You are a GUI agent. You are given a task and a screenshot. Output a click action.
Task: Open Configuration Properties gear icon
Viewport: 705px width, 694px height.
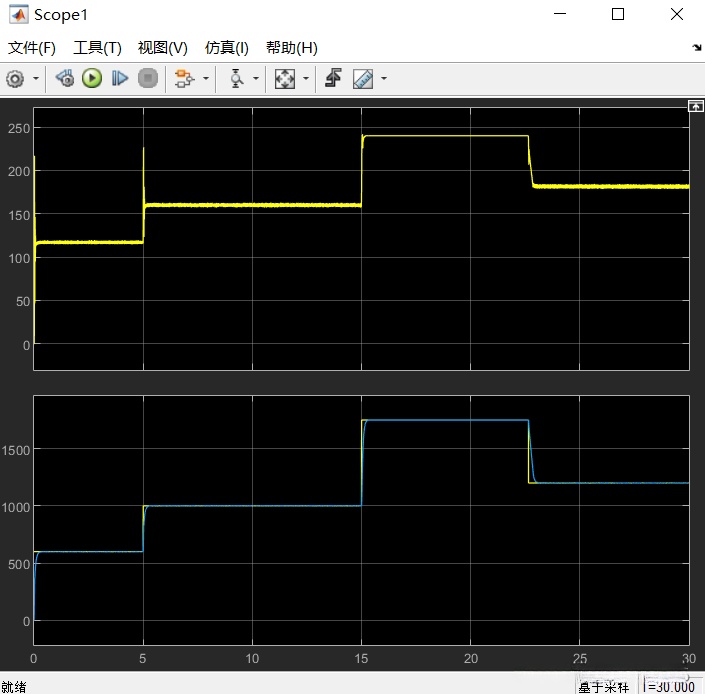point(15,79)
